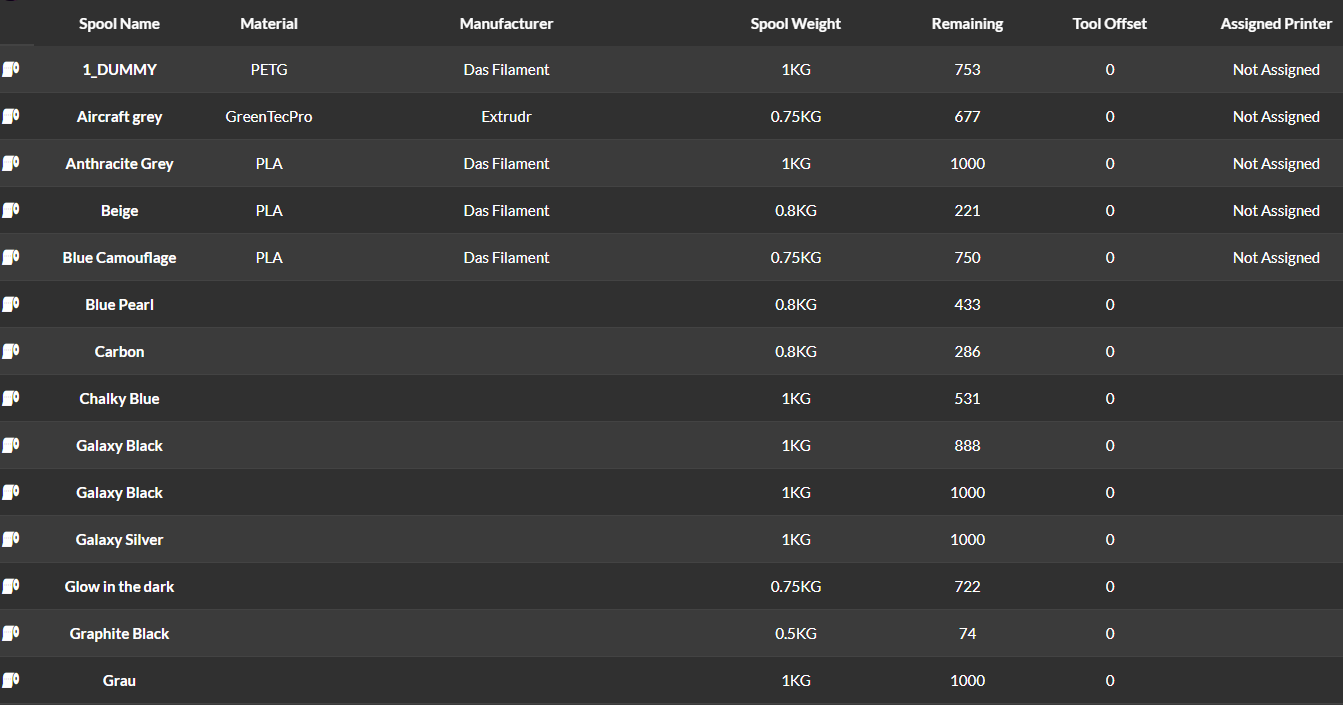
Task: Click the spool icon for Anthracite Grey
Action: click(x=10, y=163)
